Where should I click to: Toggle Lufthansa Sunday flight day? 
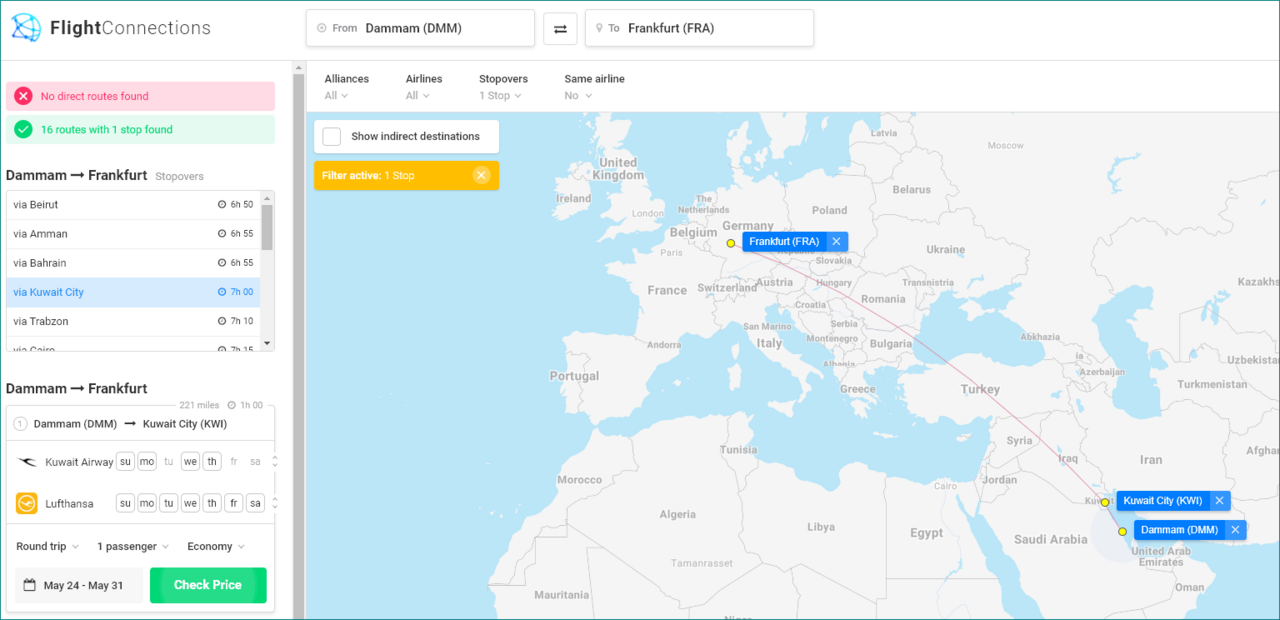click(125, 504)
